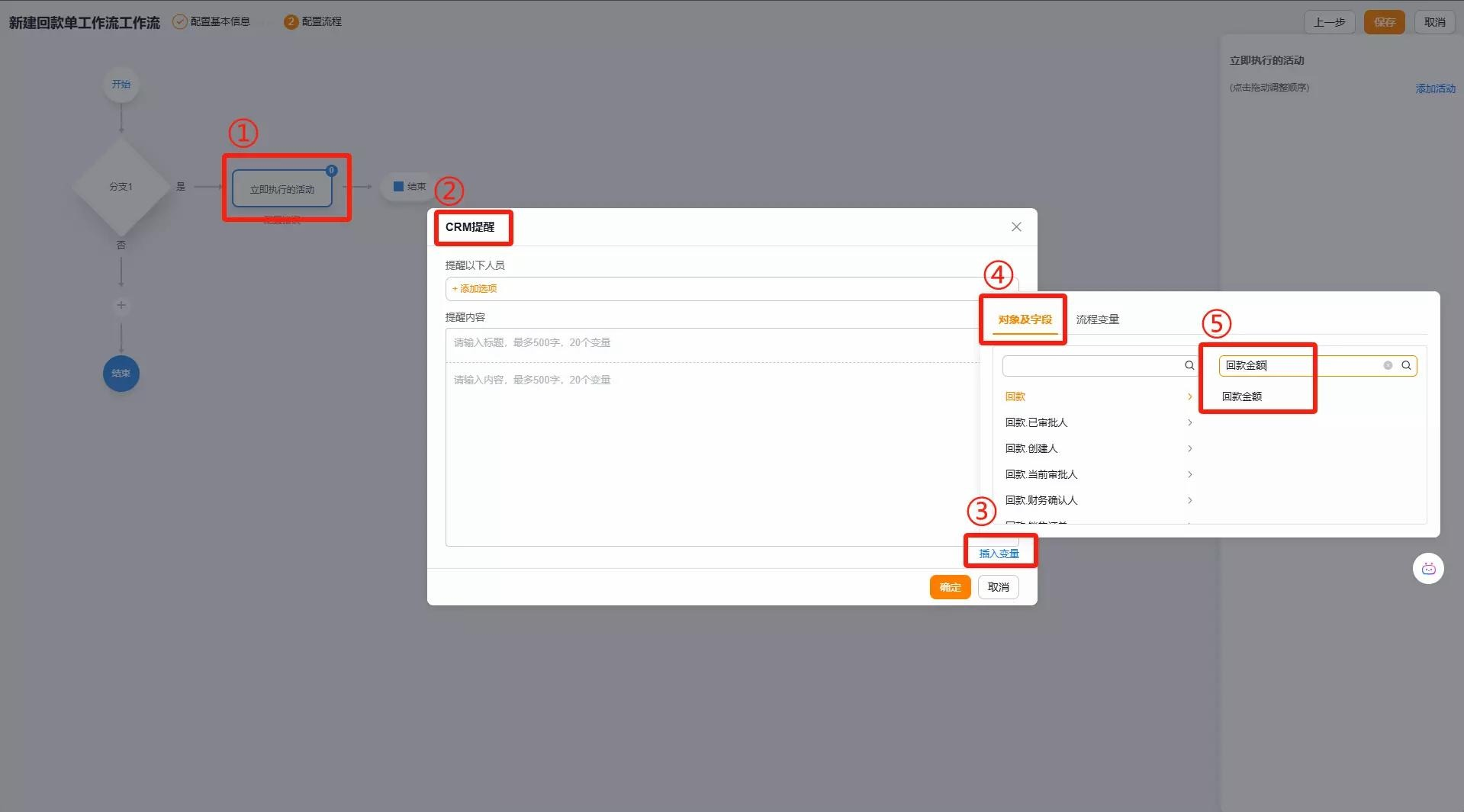Open the floating assistant robot icon
The width and height of the screenshot is (1464, 812).
pyautogui.click(x=1428, y=569)
